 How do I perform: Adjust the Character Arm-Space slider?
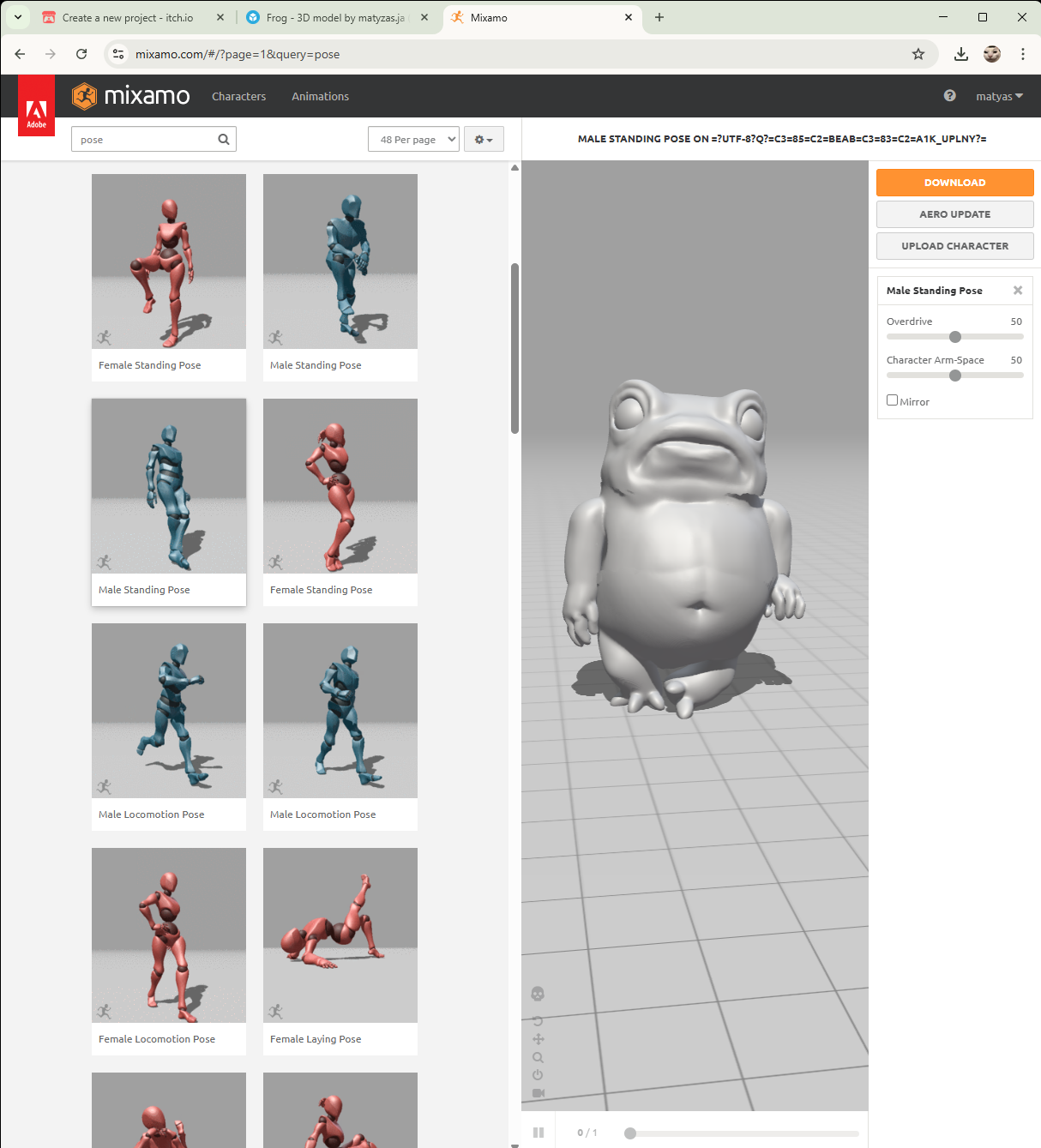point(955,376)
